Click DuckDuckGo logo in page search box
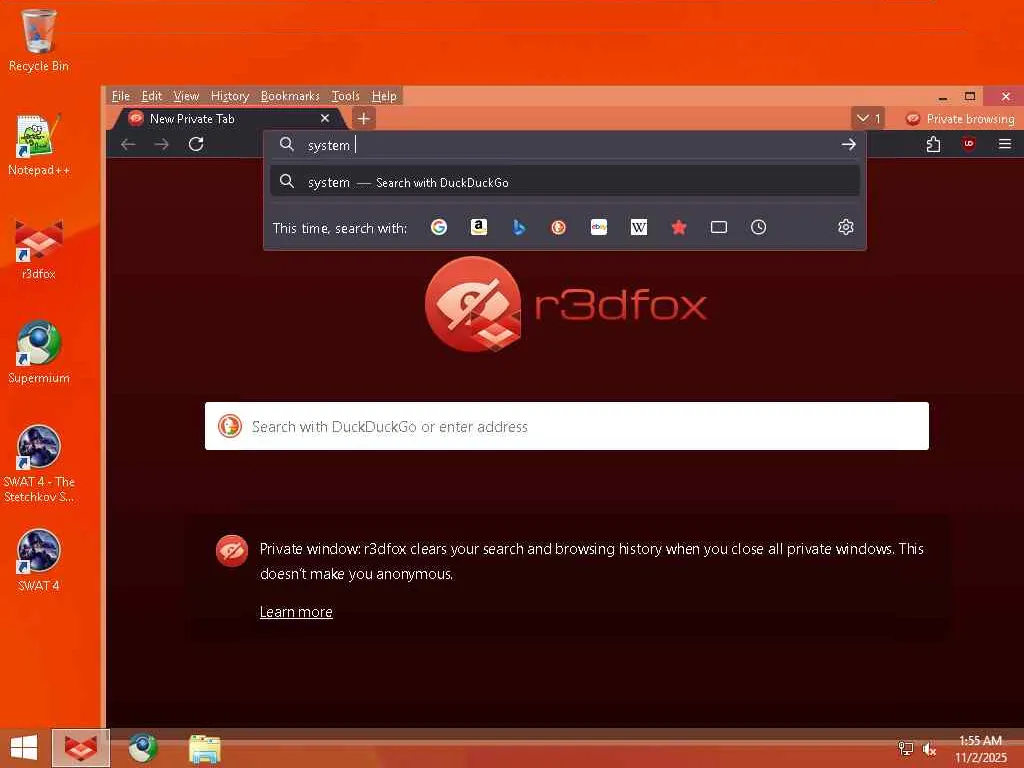The height and width of the screenshot is (768, 1024). pos(229,426)
